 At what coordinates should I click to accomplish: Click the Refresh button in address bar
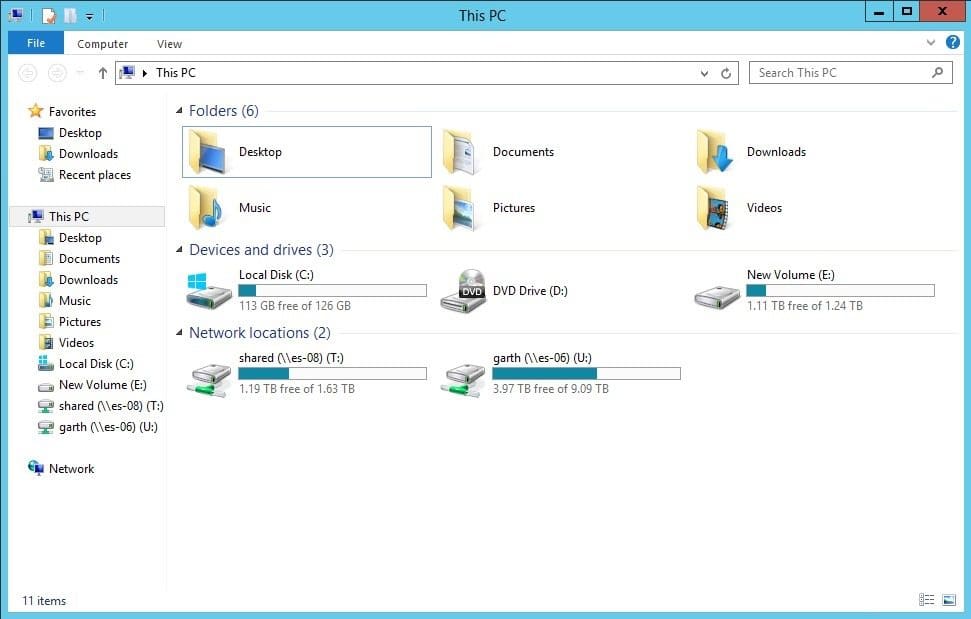[726, 73]
